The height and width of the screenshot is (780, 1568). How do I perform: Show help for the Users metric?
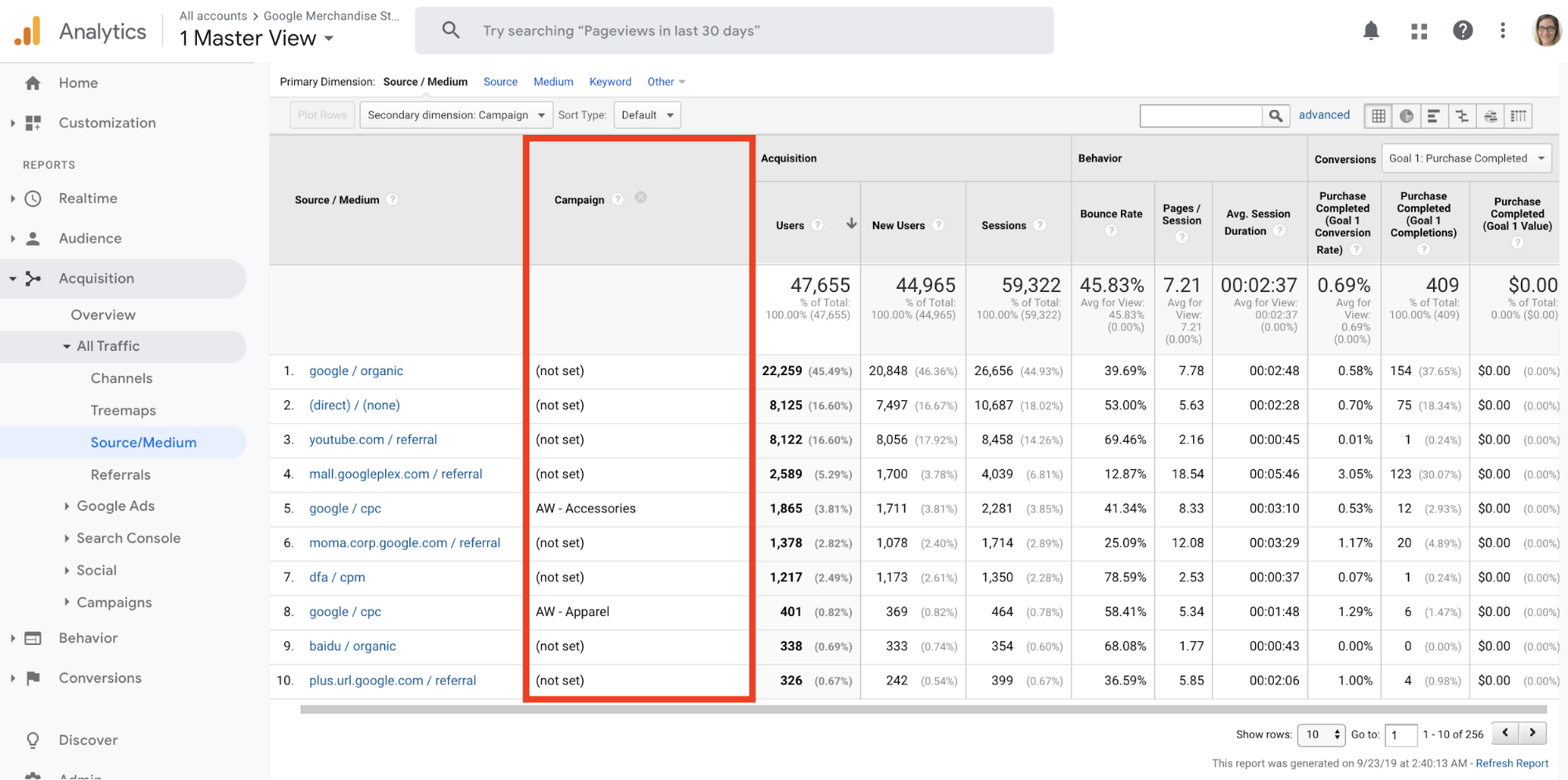tap(817, 225)
